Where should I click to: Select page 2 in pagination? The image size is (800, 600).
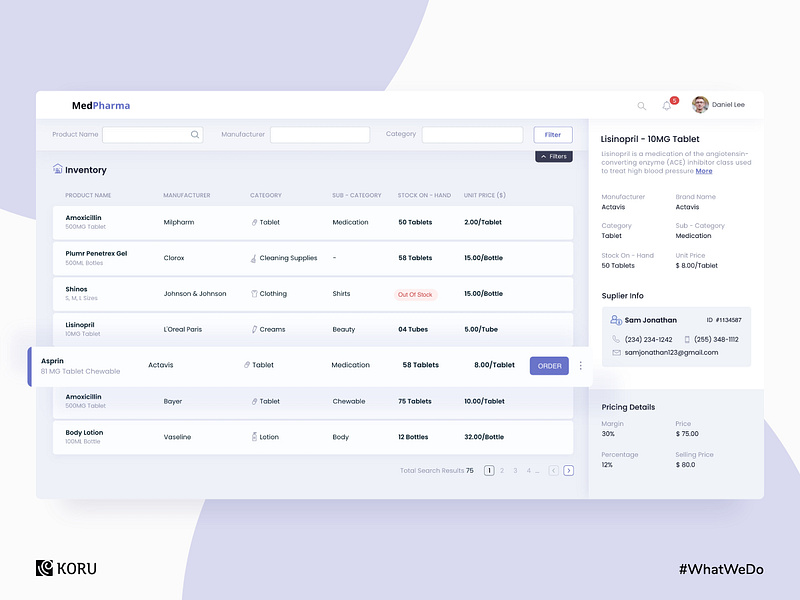coord(502,470)
